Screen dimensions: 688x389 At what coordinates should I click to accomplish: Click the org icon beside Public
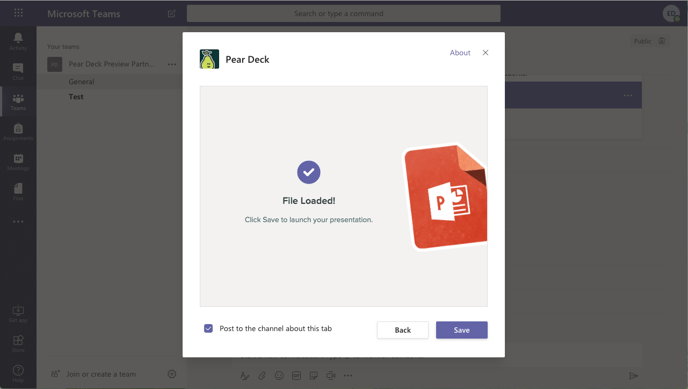click(x=662, y=41)
